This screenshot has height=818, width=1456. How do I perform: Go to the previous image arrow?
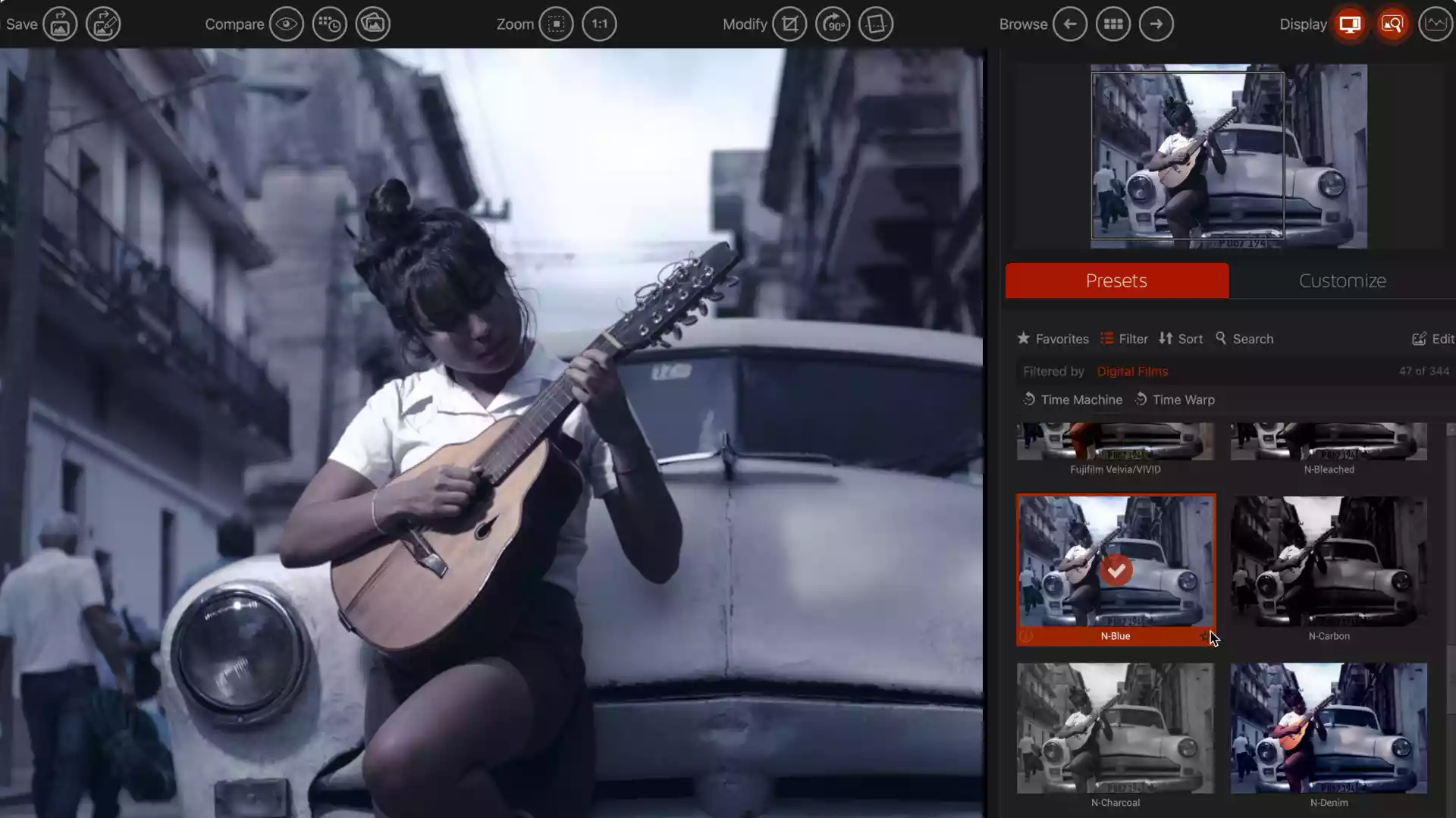coord(1070,24)
